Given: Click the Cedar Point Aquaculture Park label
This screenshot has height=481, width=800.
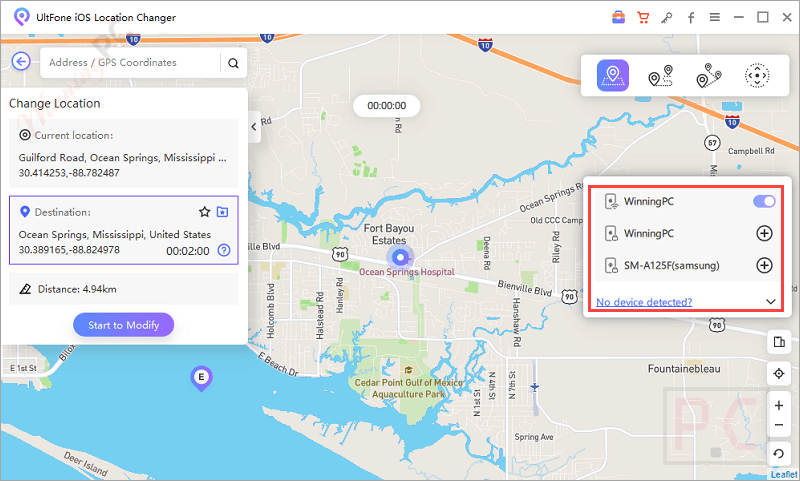Looking at the screenshot, I should coord(408,388).
